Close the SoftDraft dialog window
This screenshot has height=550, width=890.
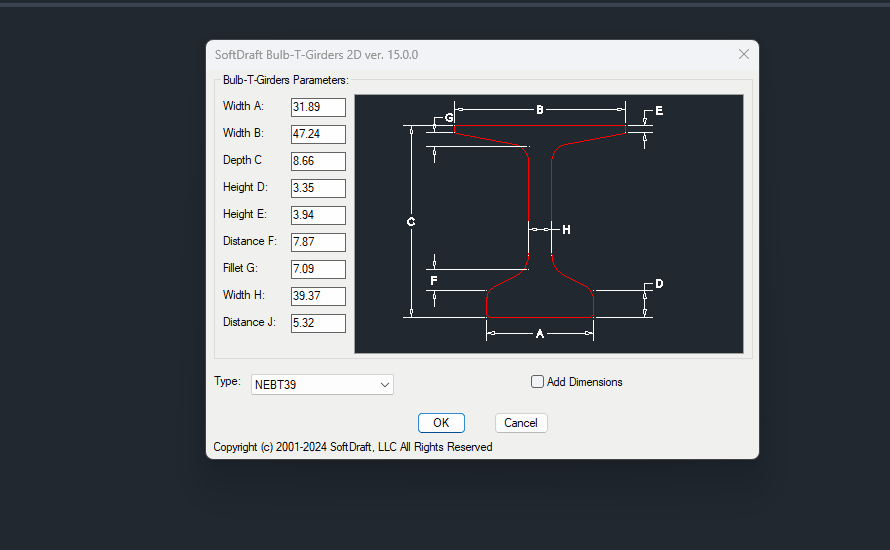point(743,54)
